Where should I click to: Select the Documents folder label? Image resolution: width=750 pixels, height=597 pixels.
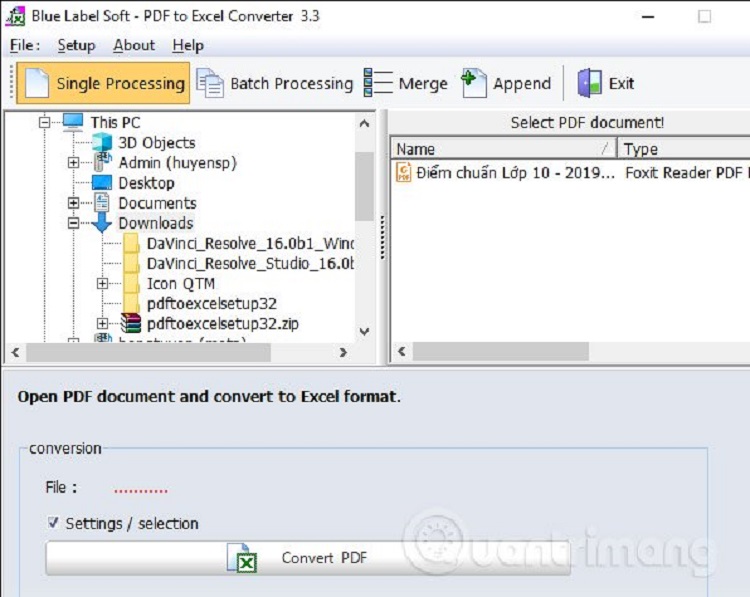point(157,203)
